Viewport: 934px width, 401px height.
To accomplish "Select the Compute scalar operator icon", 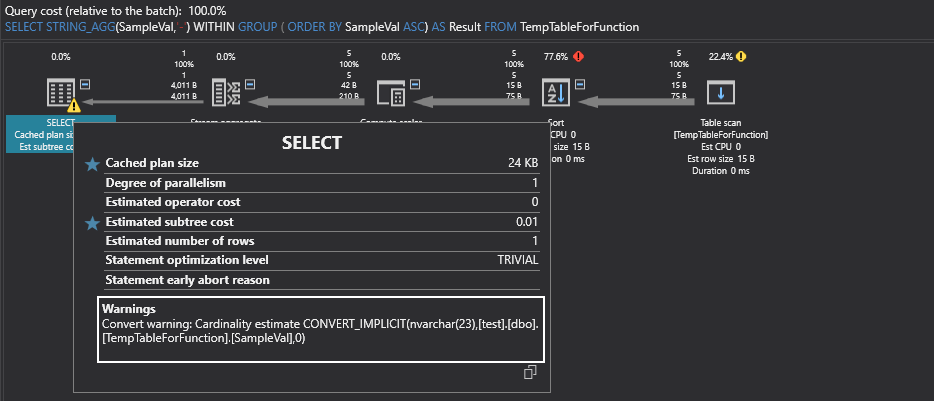I will [x=391, y=95].
